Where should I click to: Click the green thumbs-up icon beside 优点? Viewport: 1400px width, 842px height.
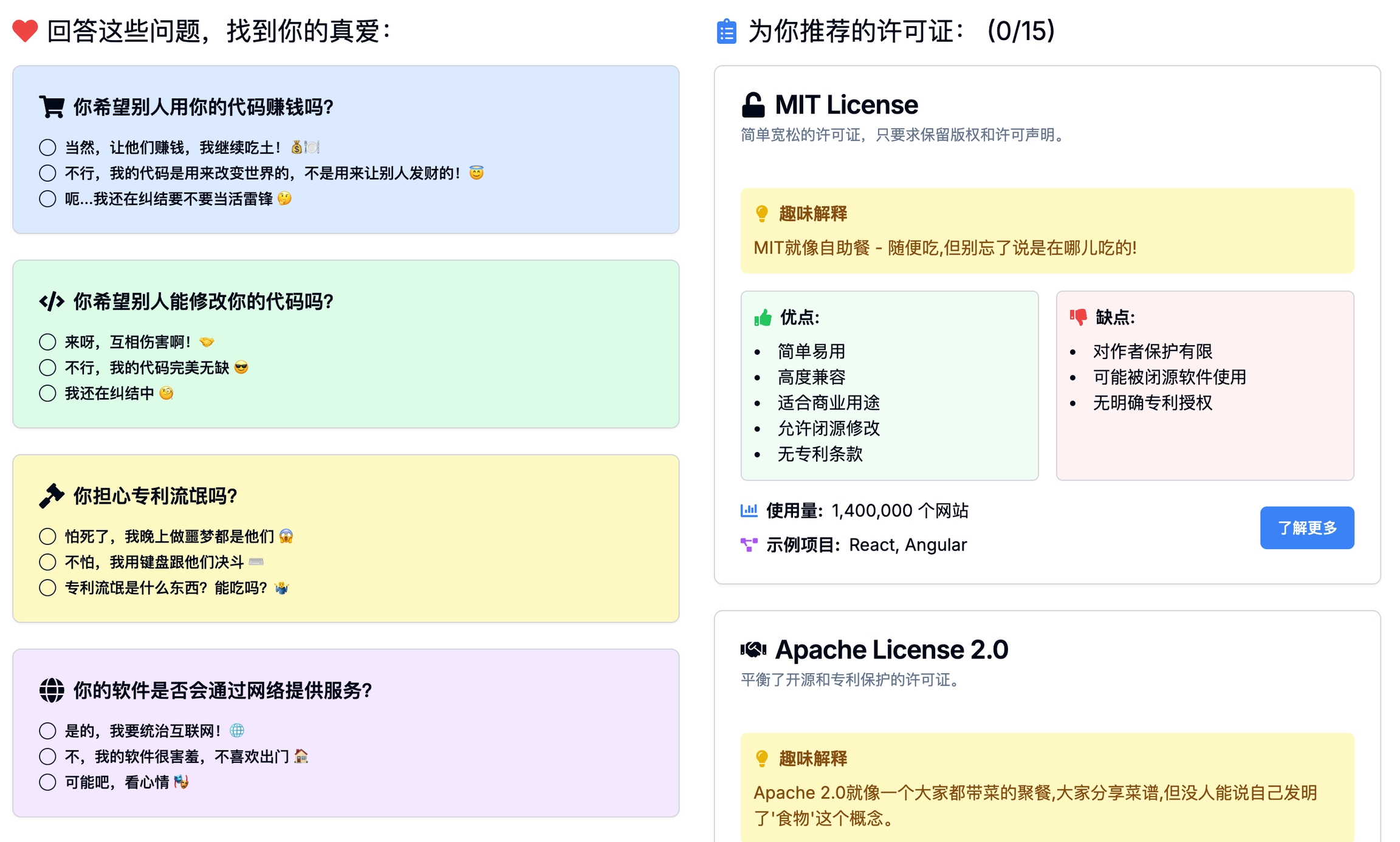[763, 317]
